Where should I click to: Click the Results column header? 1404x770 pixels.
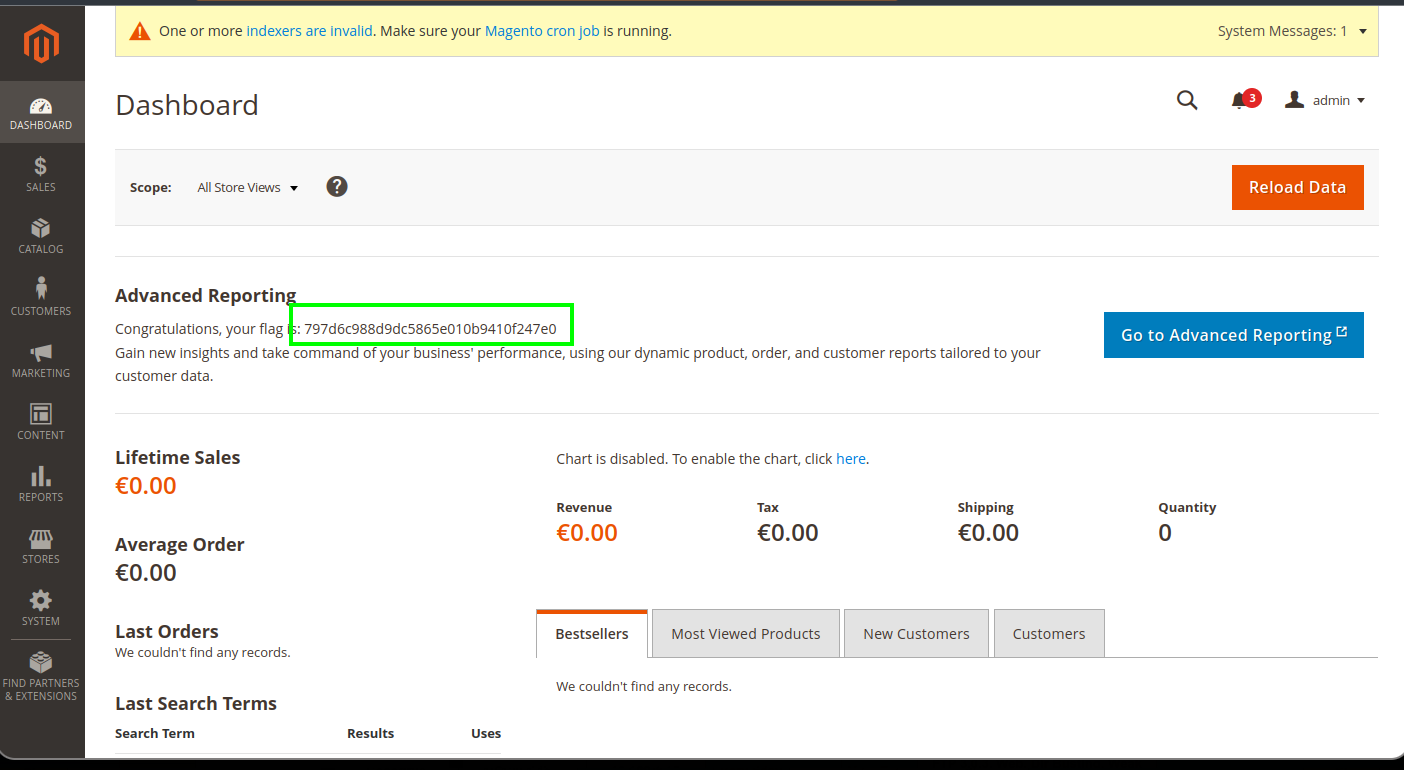coord(370,733)
